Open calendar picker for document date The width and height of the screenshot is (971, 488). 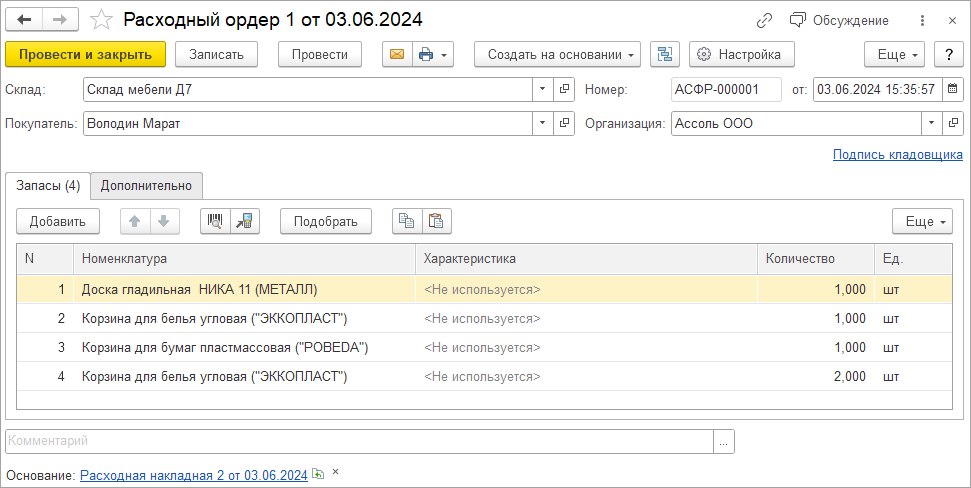click(x=950, y=90)
